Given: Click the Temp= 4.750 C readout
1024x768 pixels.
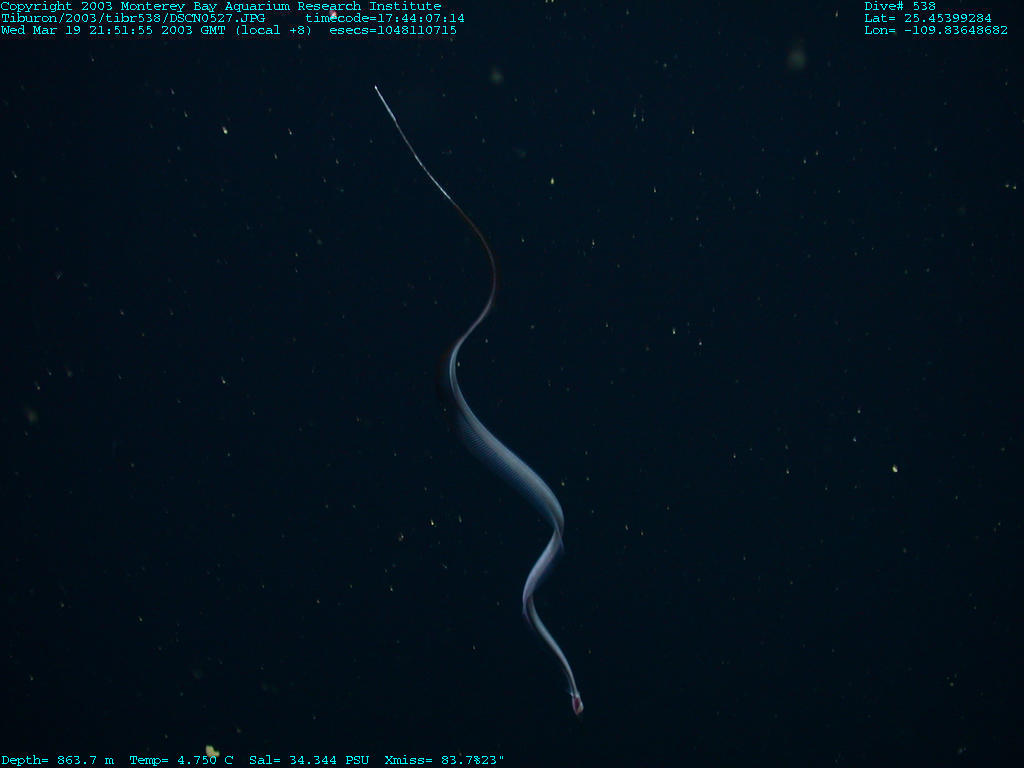Looking at the screenshot, I should click(x=181, y=761).
